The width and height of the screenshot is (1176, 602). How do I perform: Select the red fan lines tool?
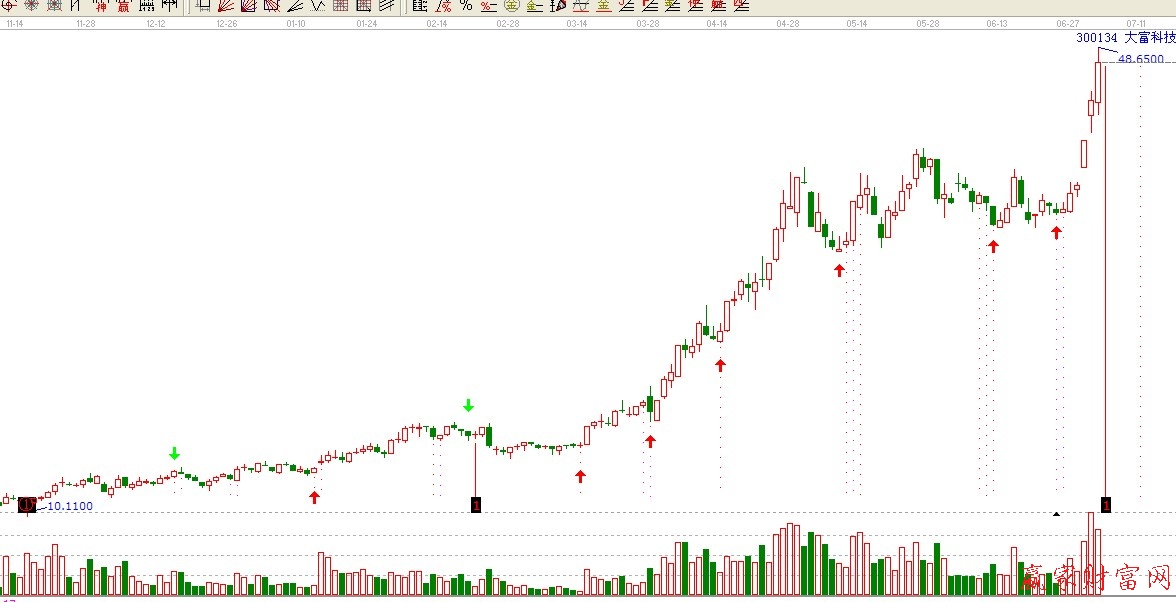click(225, 6)
